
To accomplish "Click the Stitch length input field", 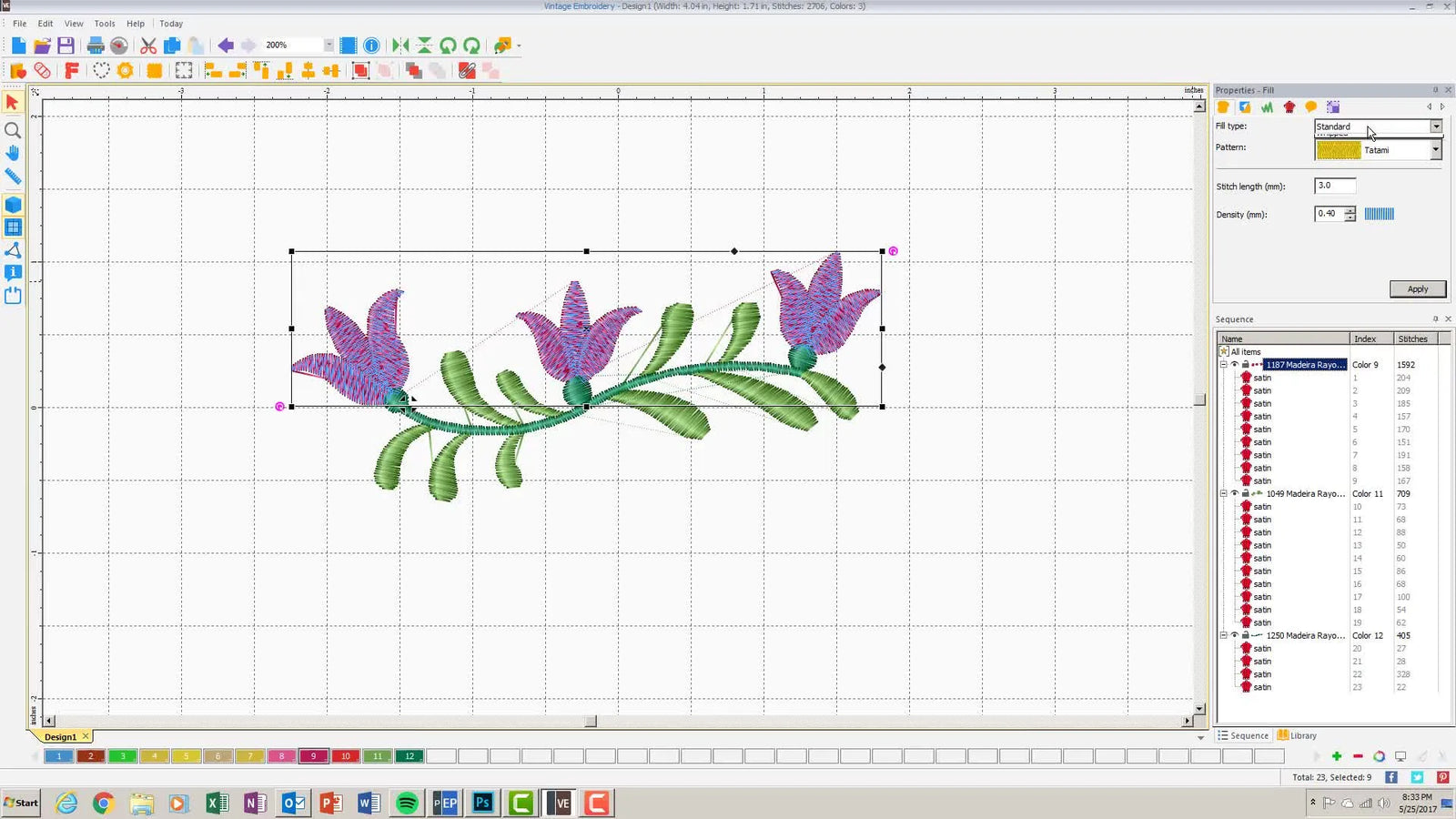I will coord(1335,186).
